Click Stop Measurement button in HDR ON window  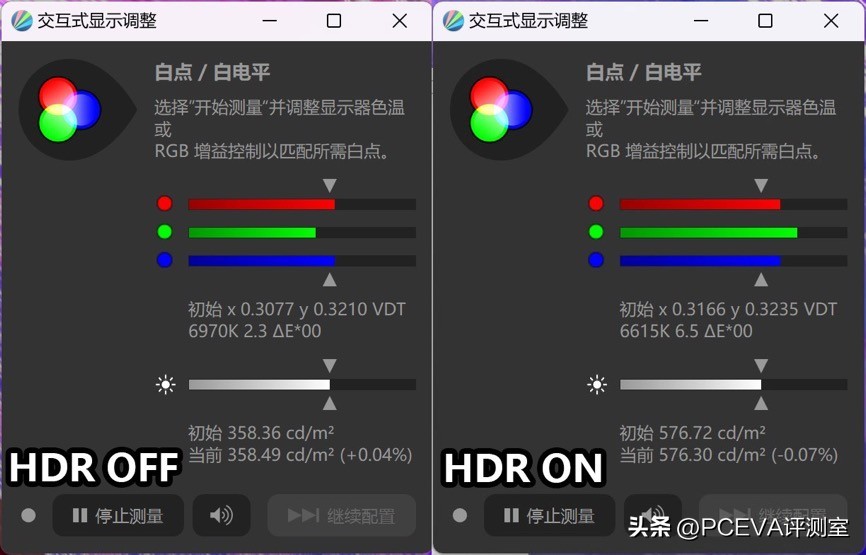pos(550,516)
